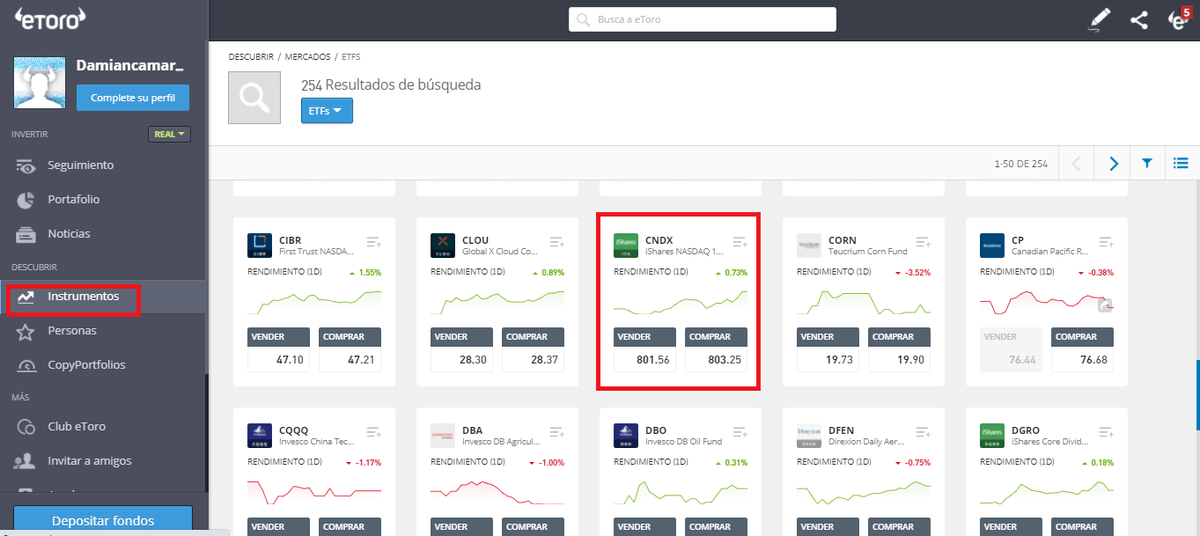Click the previous page arrow
Viewport: 1200px width, 536px height.
tap(1076, 163)
